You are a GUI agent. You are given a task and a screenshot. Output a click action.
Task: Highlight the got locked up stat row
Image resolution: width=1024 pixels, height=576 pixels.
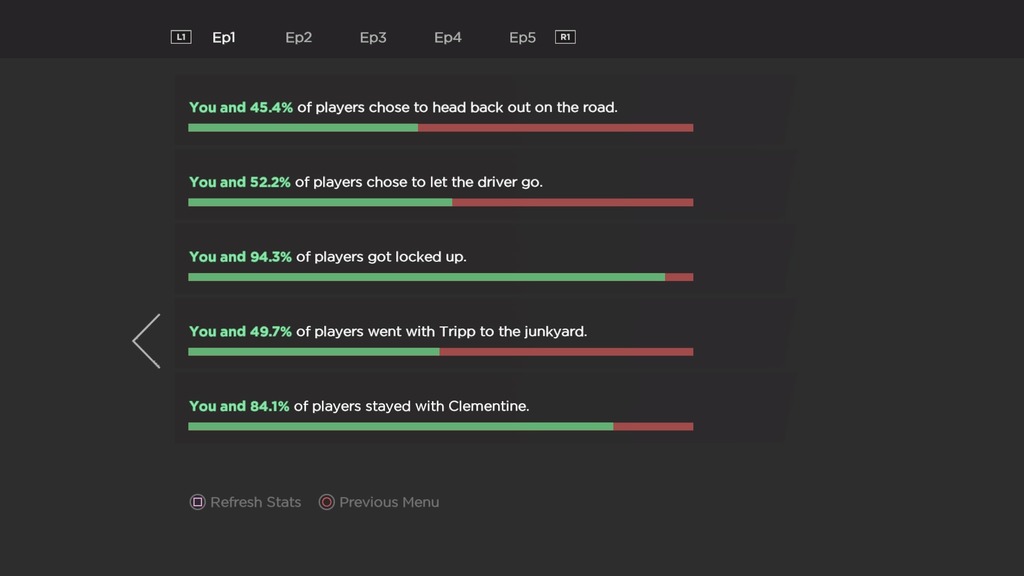(328, 257)
